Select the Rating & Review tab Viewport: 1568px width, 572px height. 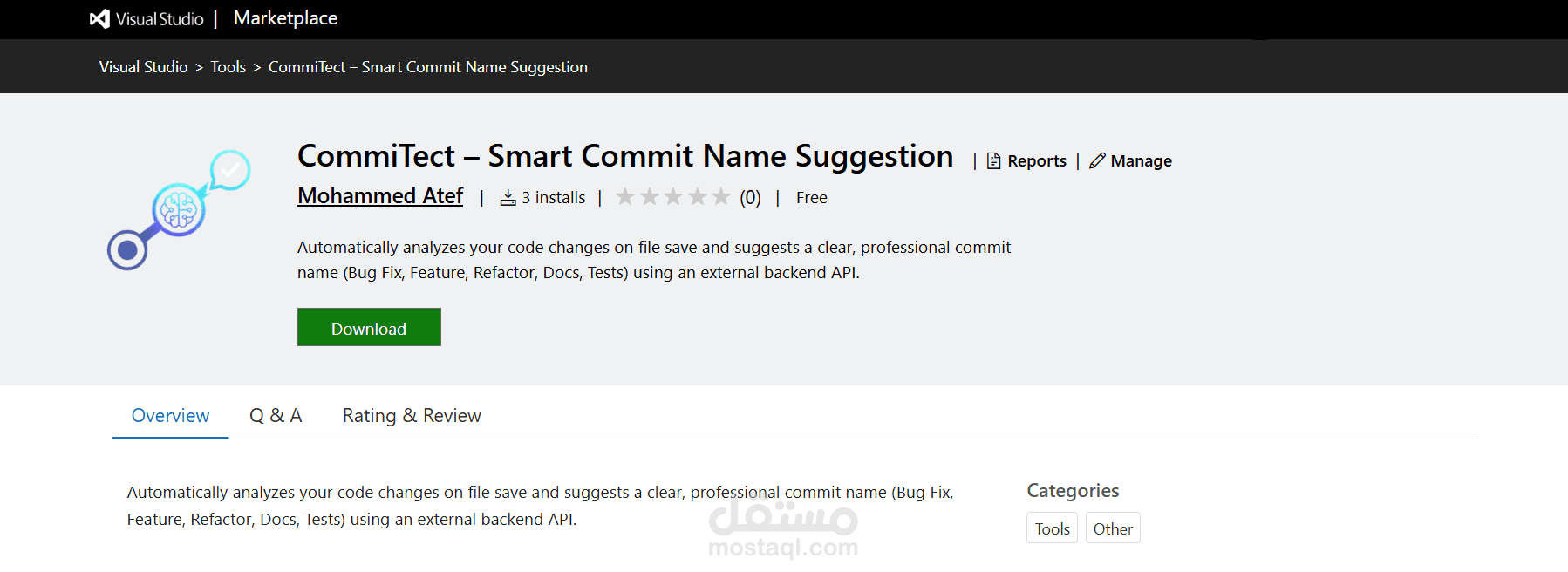pos(412,416)
